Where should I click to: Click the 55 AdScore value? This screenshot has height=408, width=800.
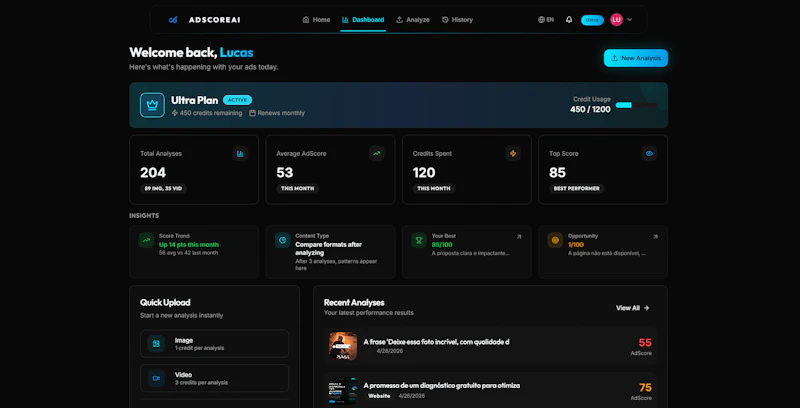click(x=645, y=343)
